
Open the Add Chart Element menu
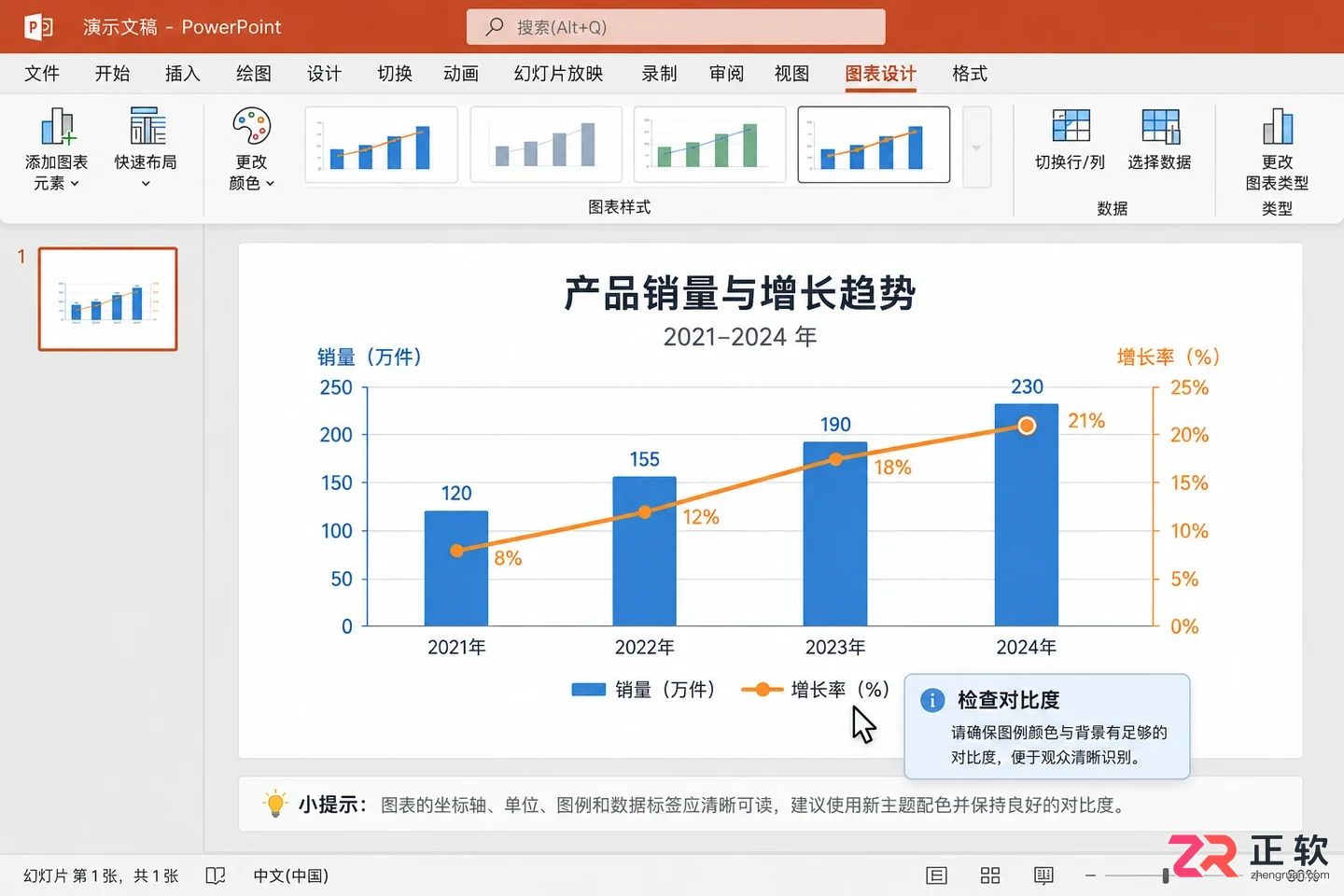point(56,149)
